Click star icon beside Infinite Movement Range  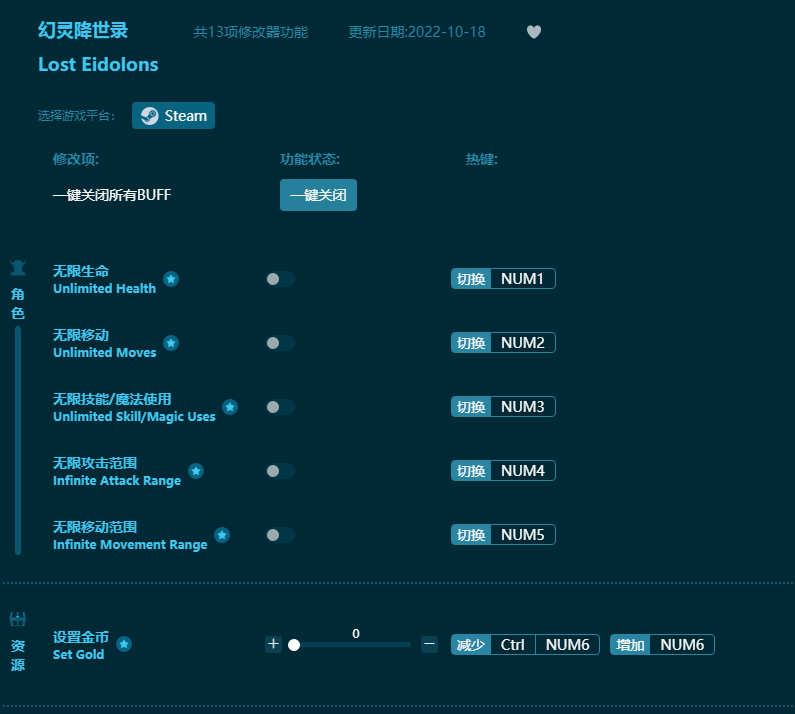pyautogui.click(x=222, y=535)
